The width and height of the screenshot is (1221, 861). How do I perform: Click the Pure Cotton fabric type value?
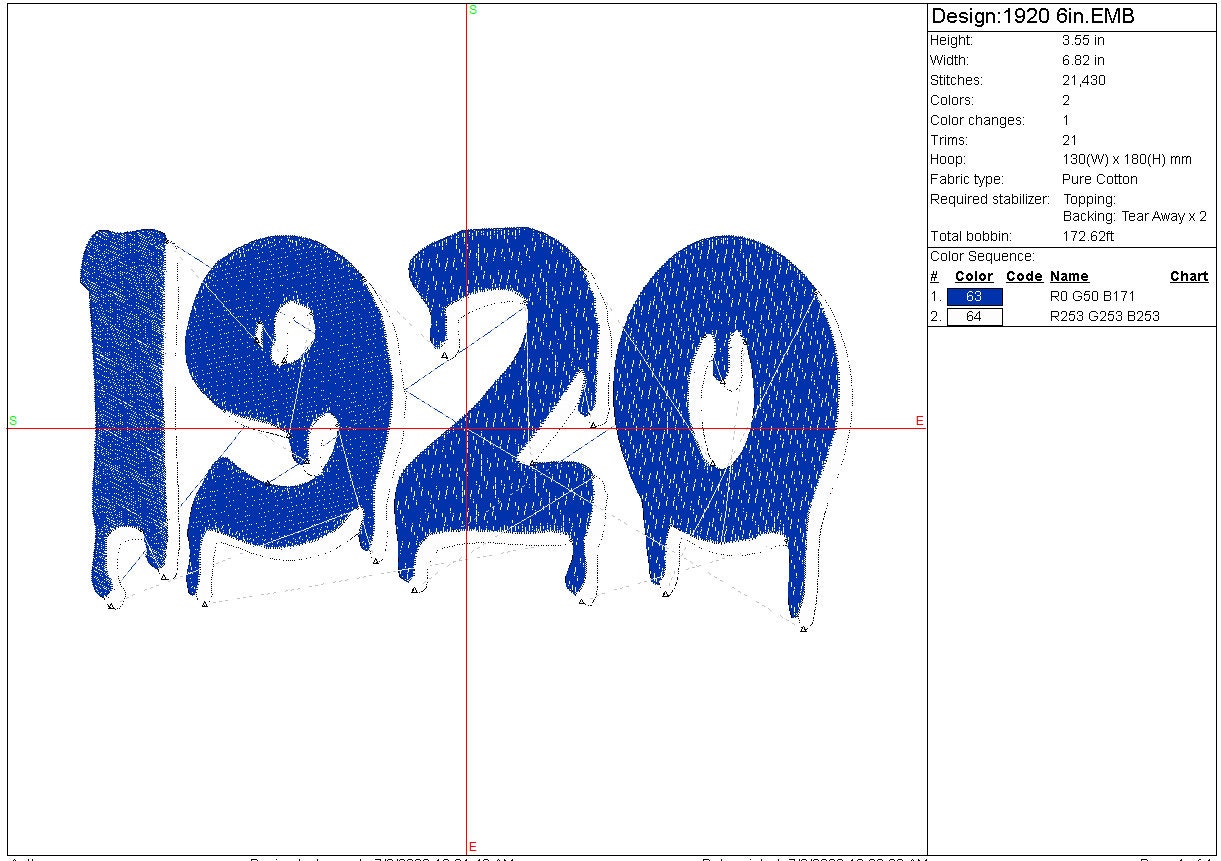[1099, 180]
